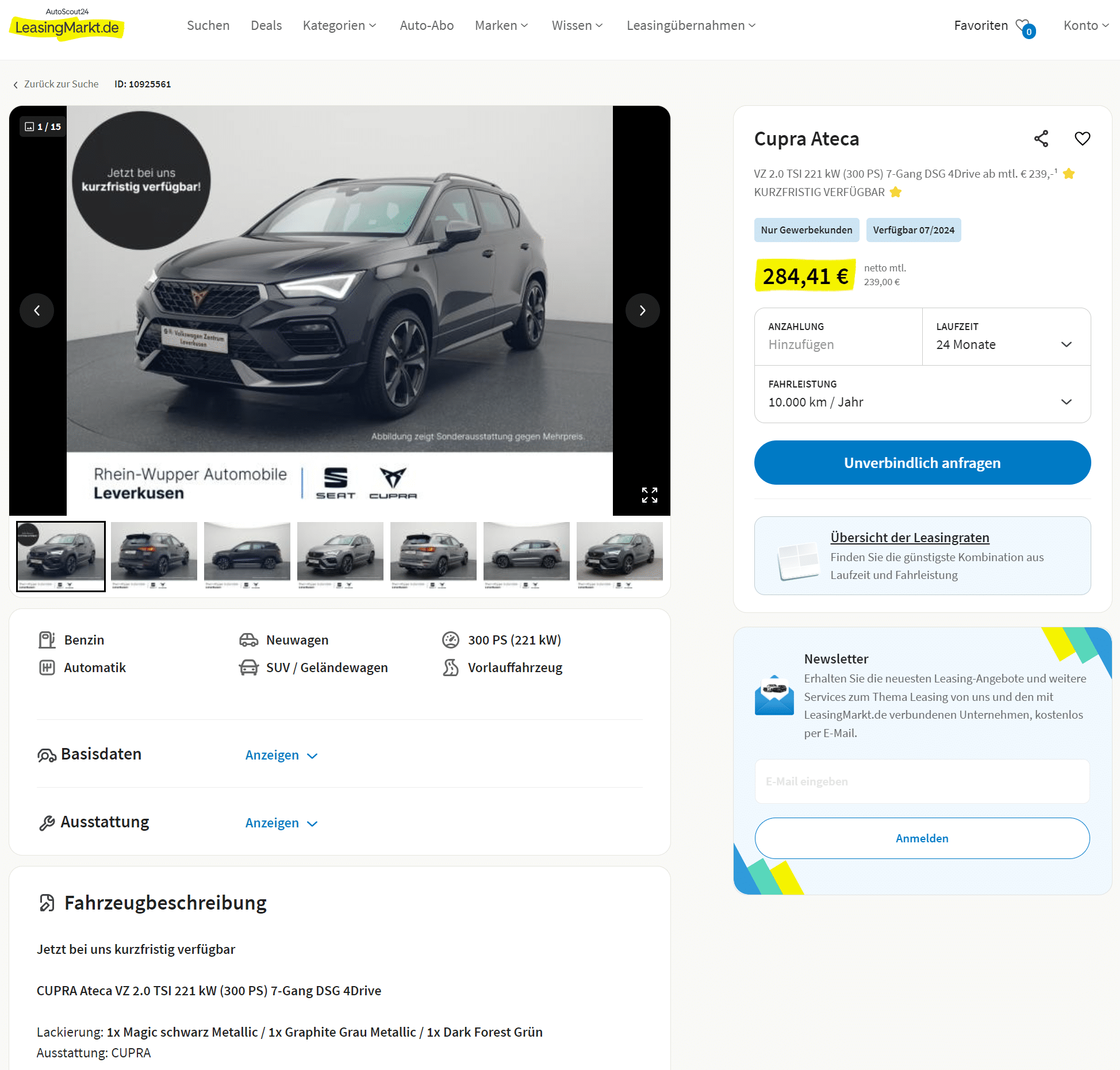Viewport: 1120px width, 1070px height.
Task: Click the Verfügbar 07/2024 tag
Action: 914,230
